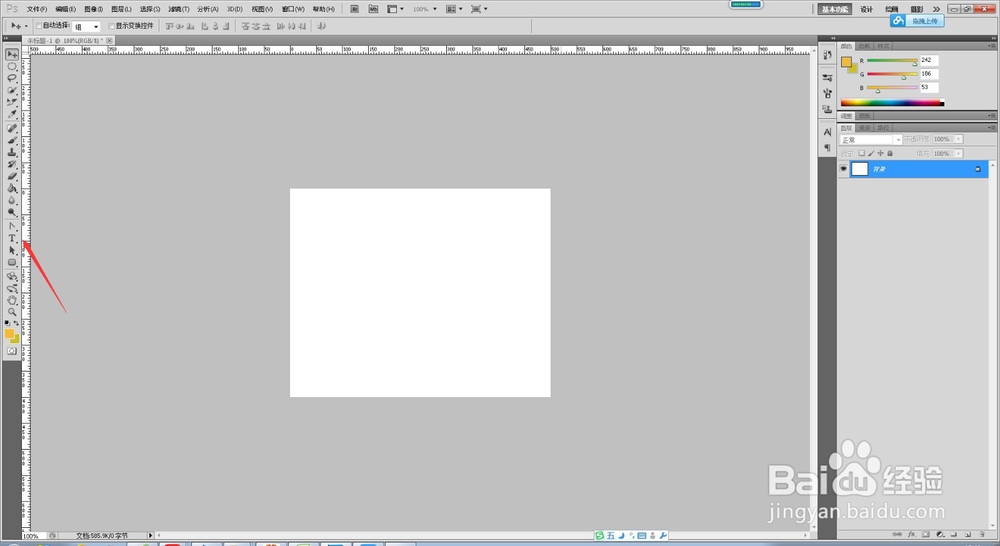Activate the Essentials workspace button
The width and height of the screenshot is (1000, 546).
(835, 9)
